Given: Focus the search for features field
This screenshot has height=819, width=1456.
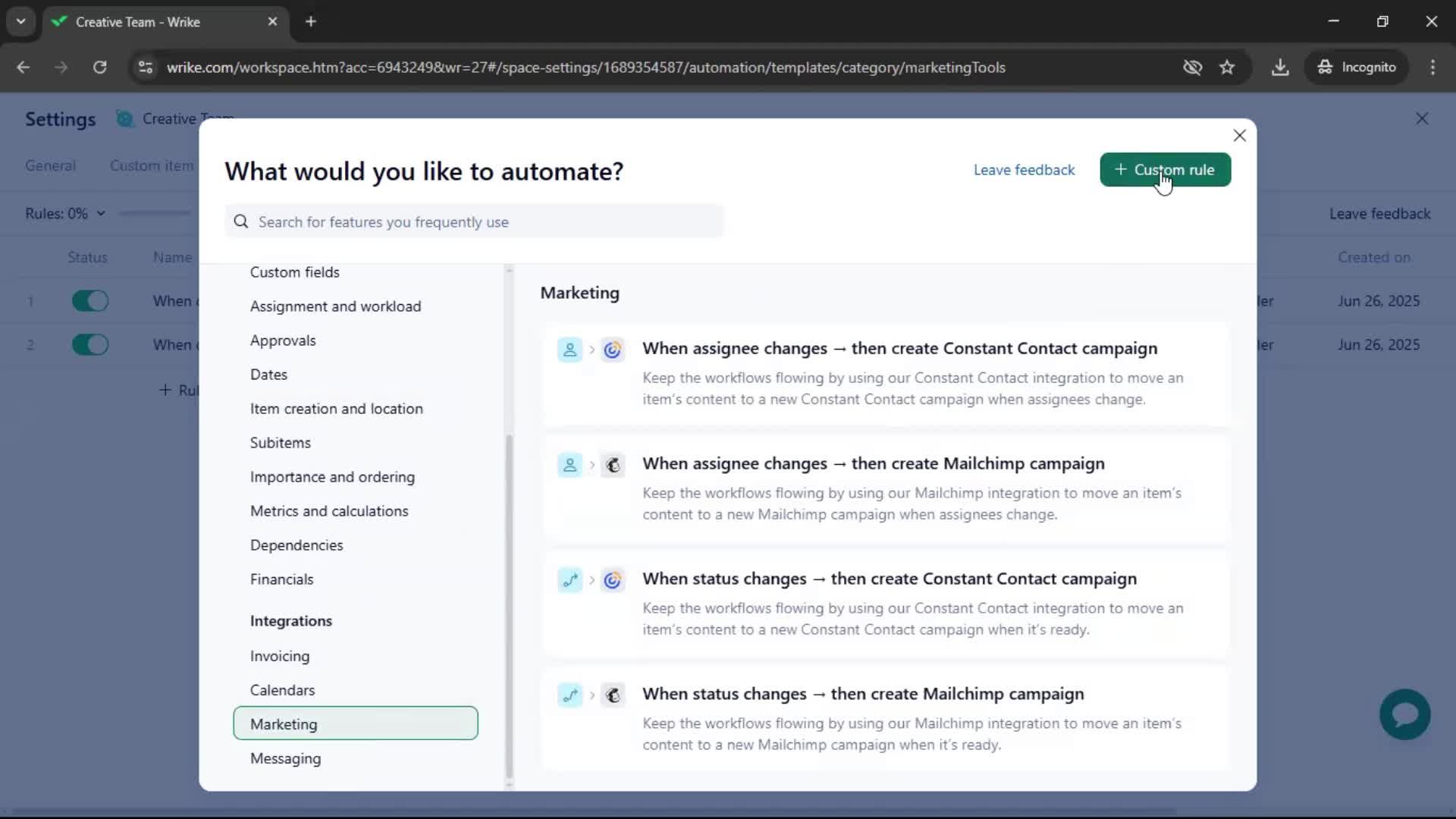Looking at the screenshot, I should point(475,221).
